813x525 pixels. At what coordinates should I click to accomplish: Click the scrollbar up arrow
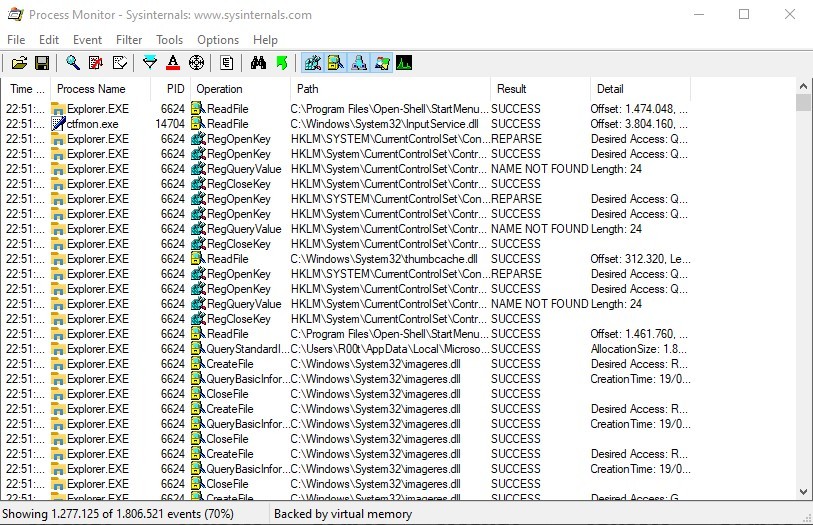(803, 86)
